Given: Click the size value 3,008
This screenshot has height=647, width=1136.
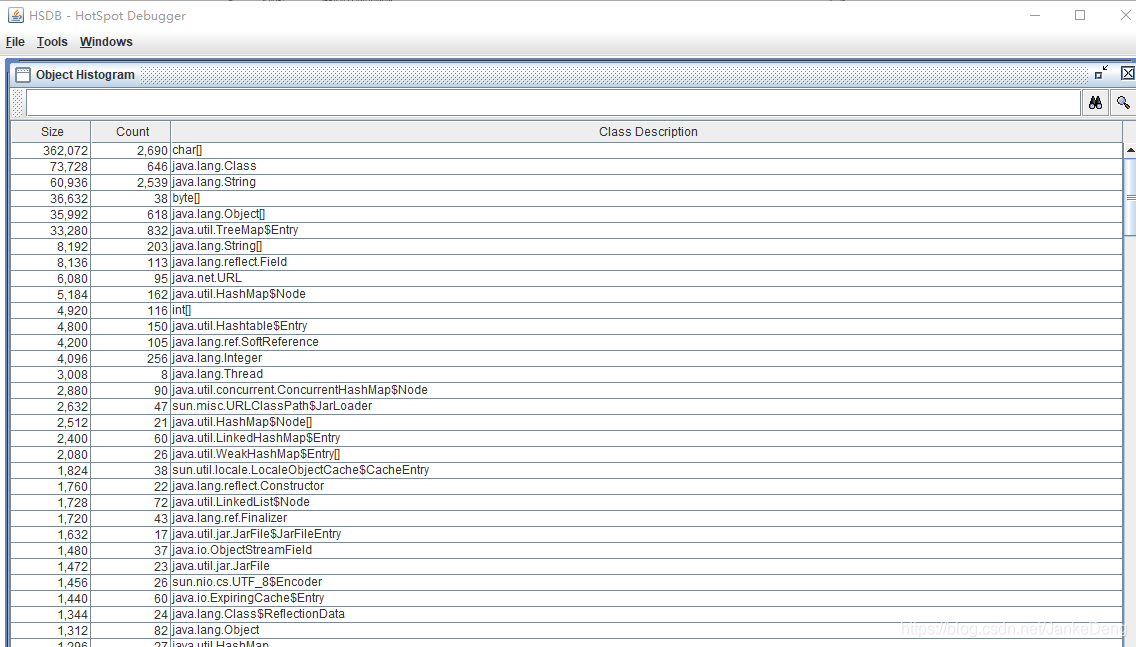Looking at the screenshot, I should point(72,375).
